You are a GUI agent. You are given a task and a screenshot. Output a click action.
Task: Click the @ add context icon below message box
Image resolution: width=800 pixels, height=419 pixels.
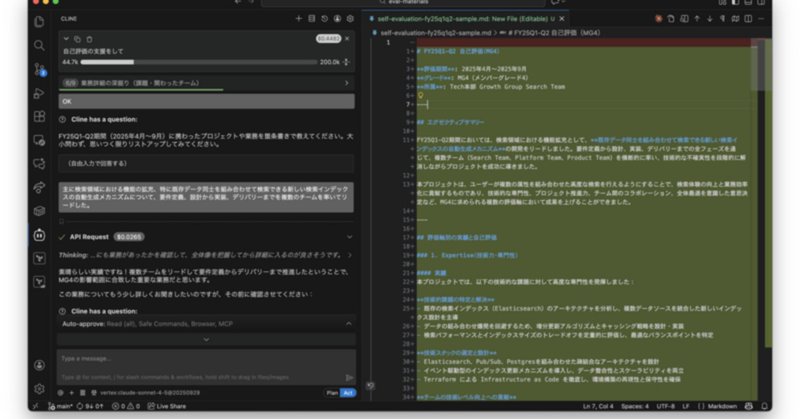point(61,392)
